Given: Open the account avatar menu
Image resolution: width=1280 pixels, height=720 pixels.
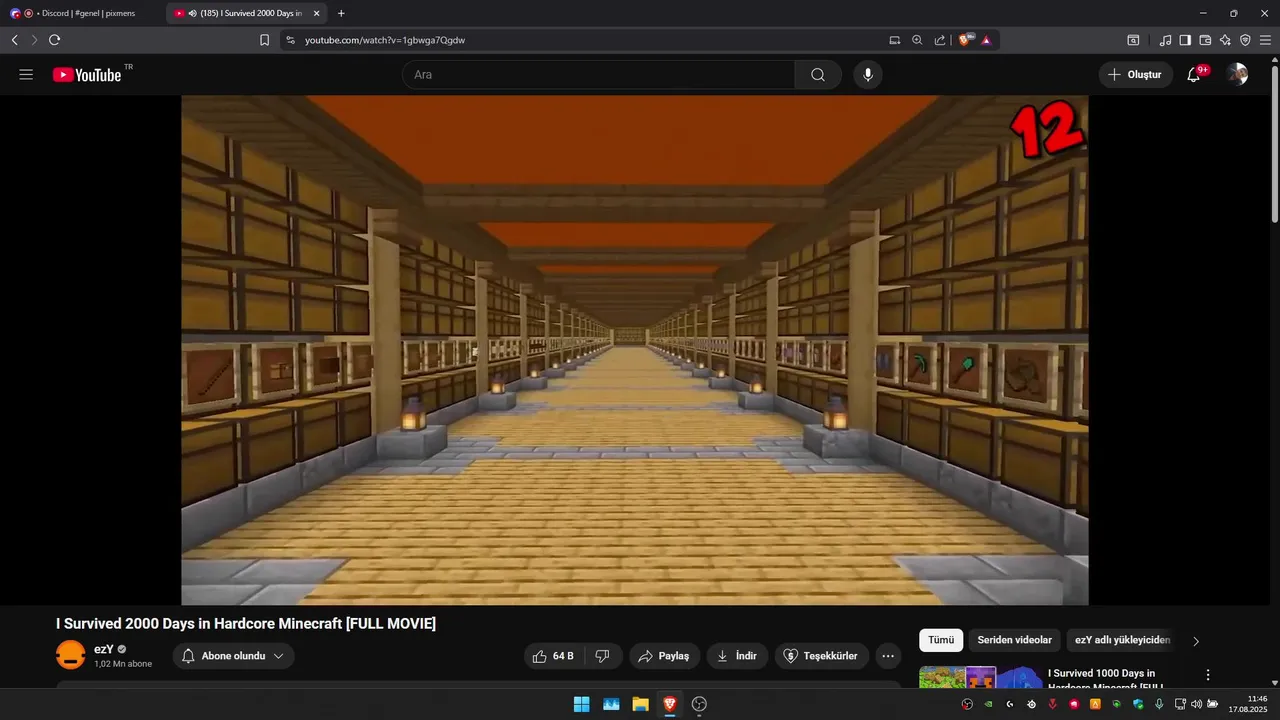Looking at the screenshot, I should point(1238,75).
